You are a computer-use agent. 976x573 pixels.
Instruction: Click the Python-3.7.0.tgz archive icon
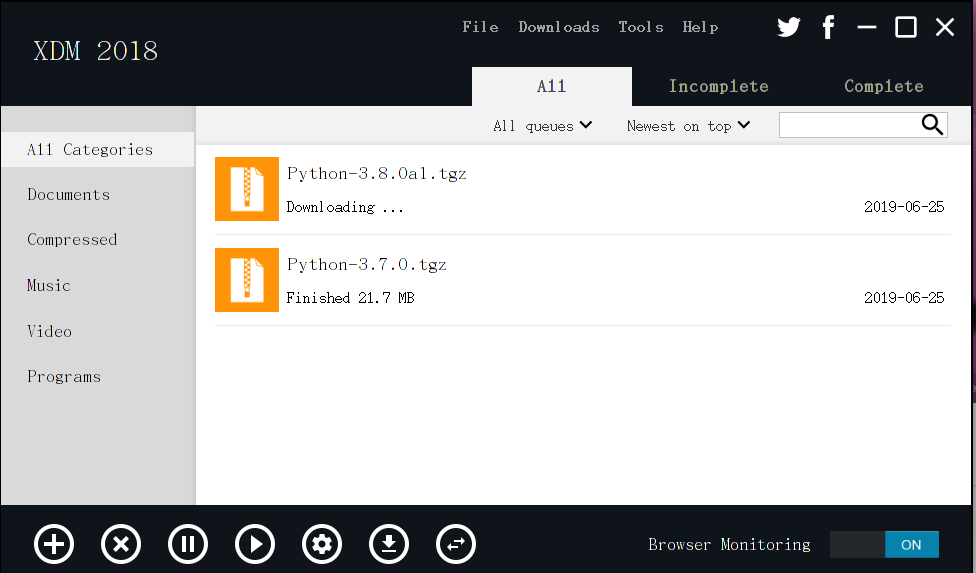click(x=247, y=280)
